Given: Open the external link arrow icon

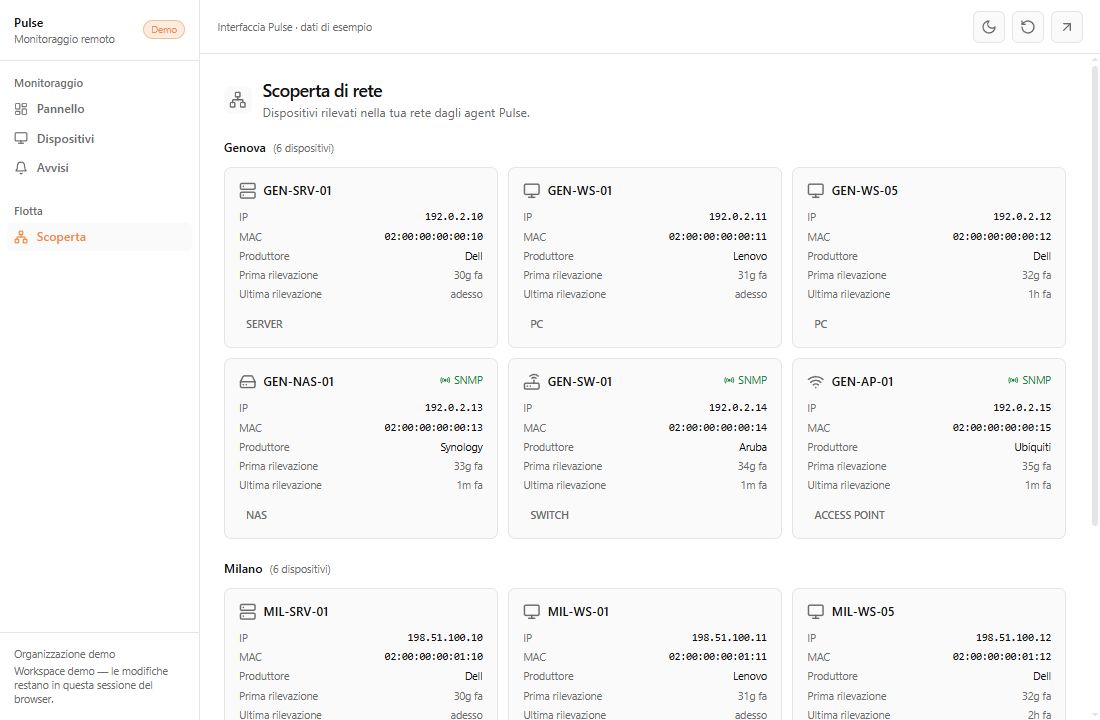Looking at the screenshot, I should 1066,27.
